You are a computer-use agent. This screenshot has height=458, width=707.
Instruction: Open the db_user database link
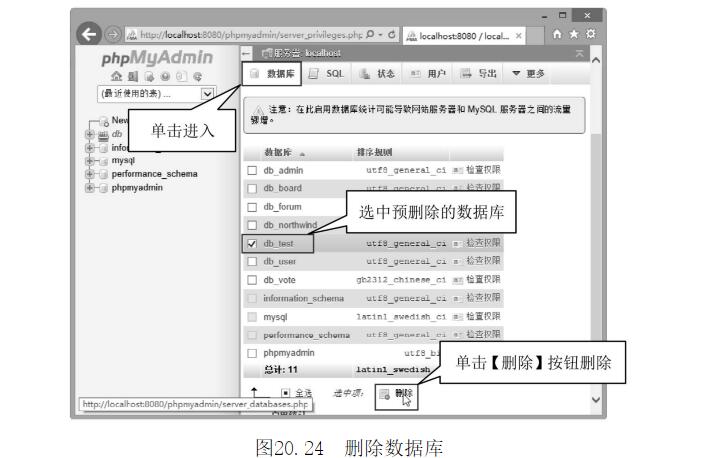(282, 261)
